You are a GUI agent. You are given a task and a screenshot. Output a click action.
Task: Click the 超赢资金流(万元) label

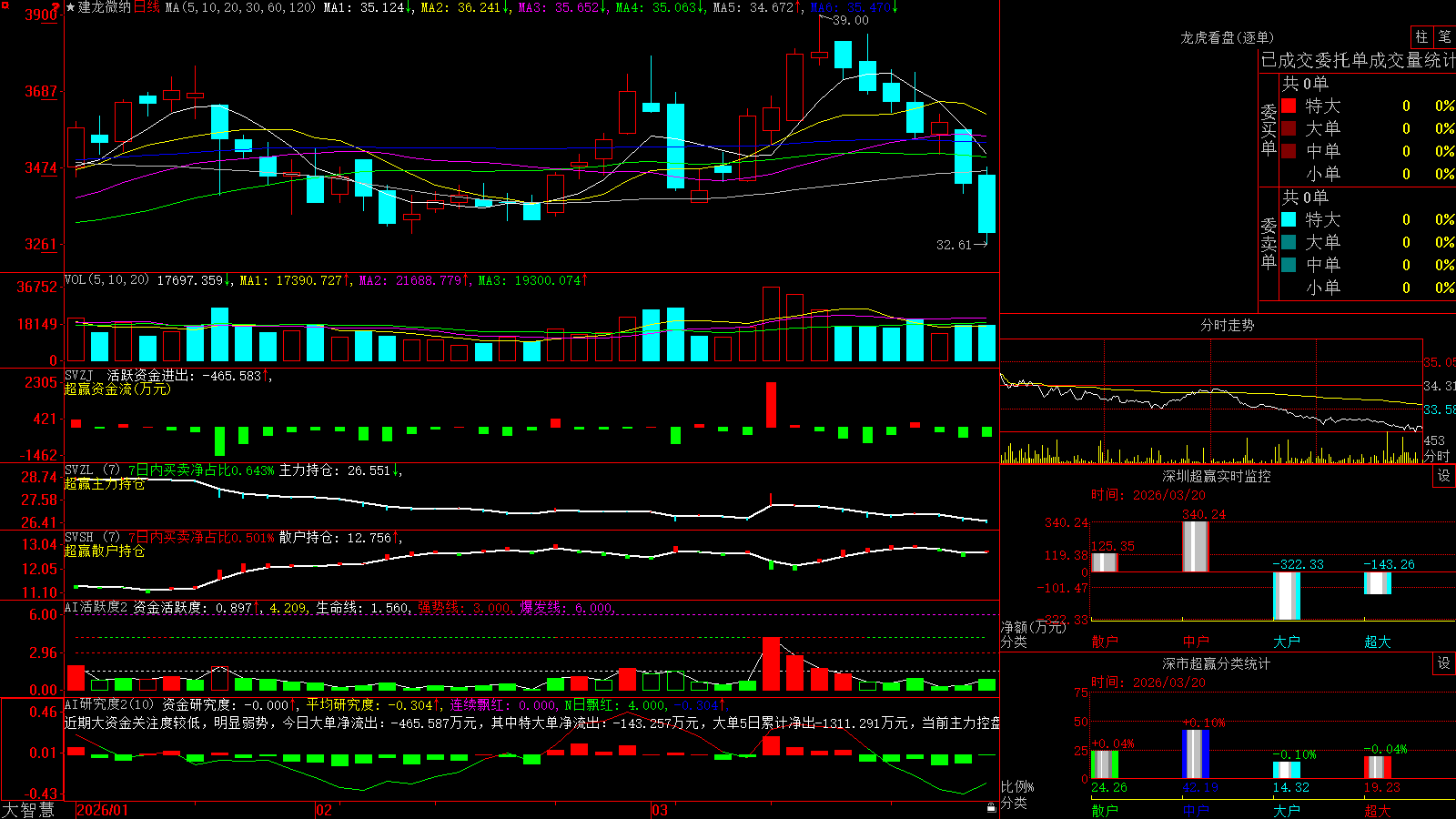click(x=117, y=389)
